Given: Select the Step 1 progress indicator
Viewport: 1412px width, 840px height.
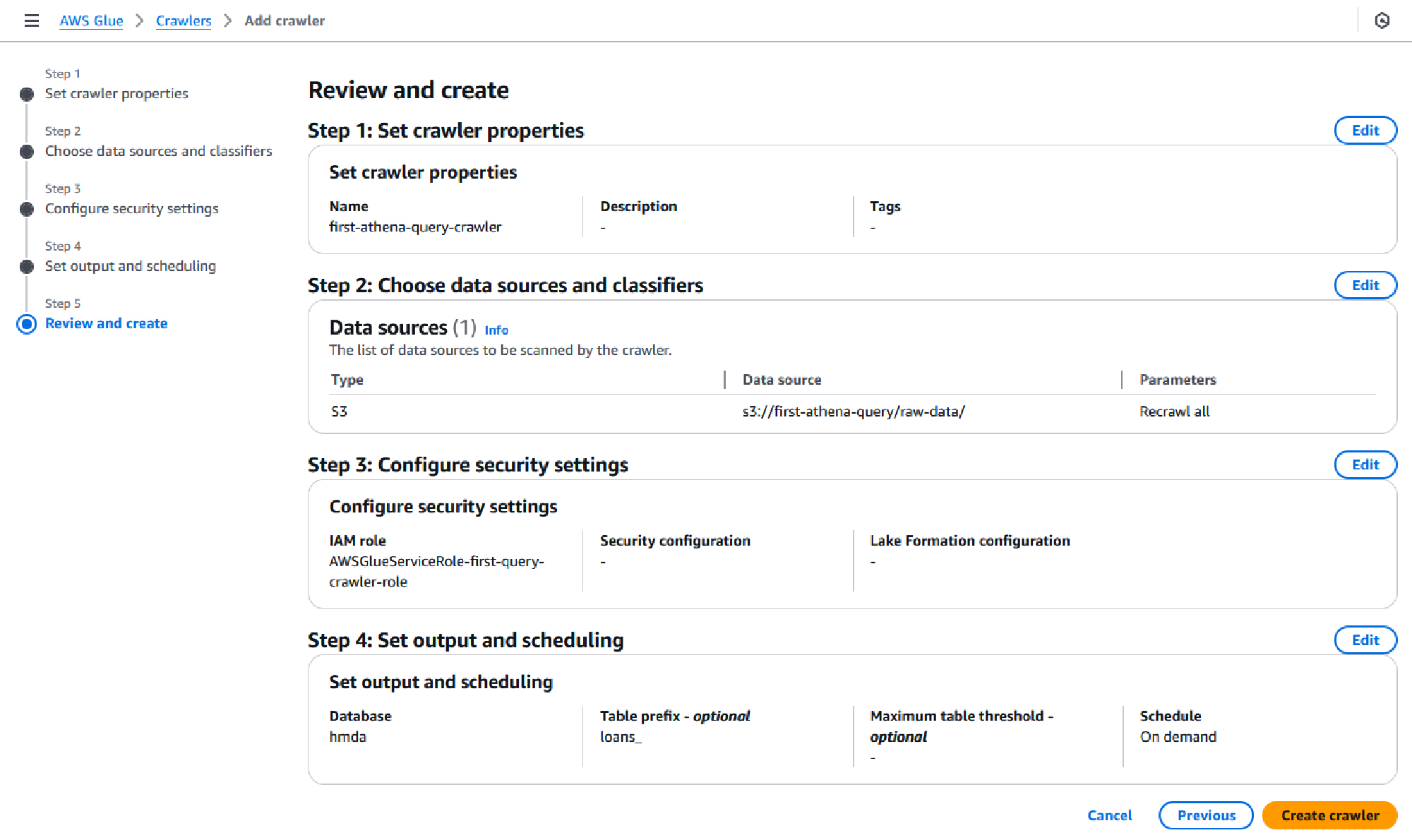Looking at the screenshot, I should coord(26,93).
